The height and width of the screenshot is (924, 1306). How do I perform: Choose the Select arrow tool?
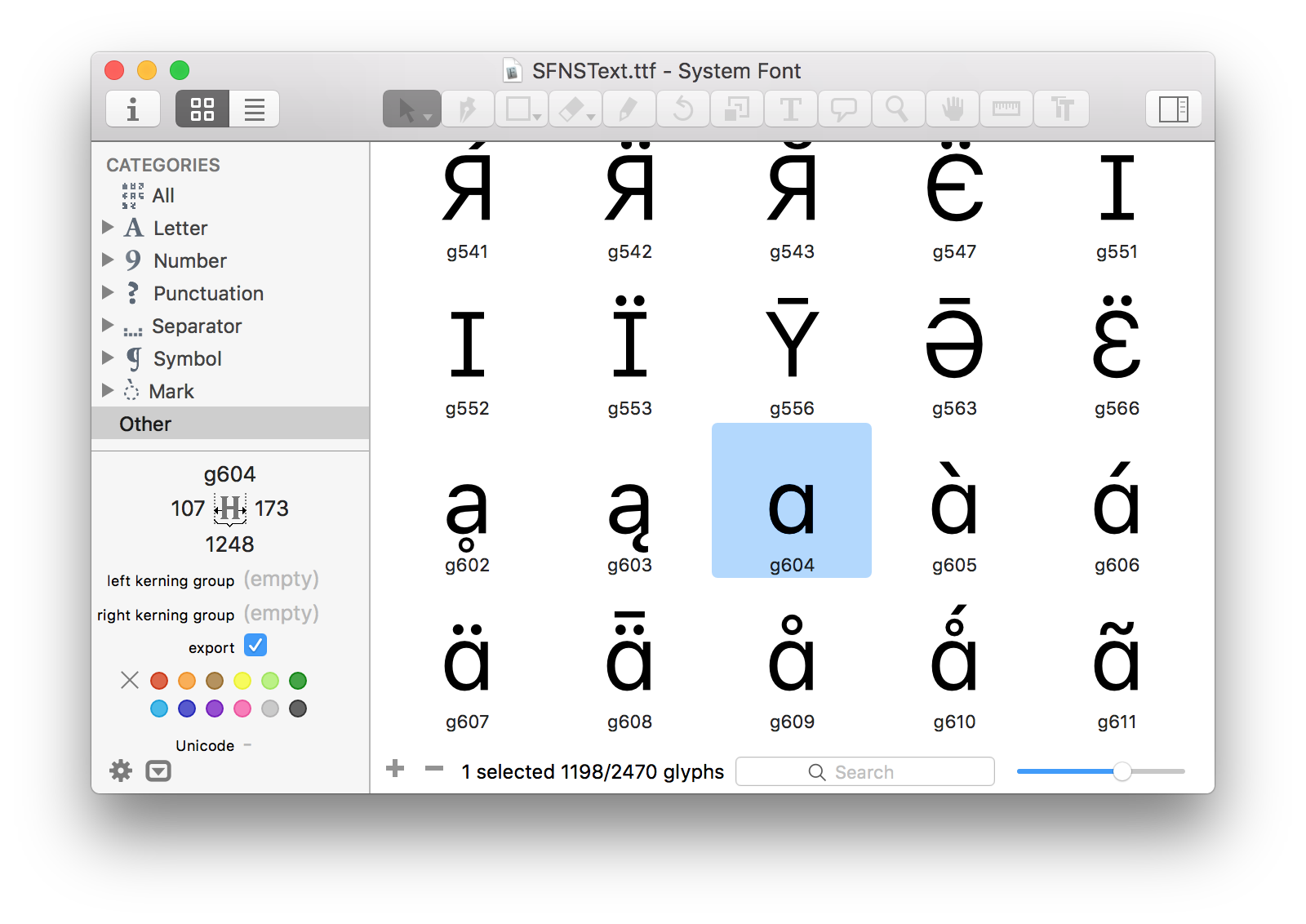coord(412,109)
